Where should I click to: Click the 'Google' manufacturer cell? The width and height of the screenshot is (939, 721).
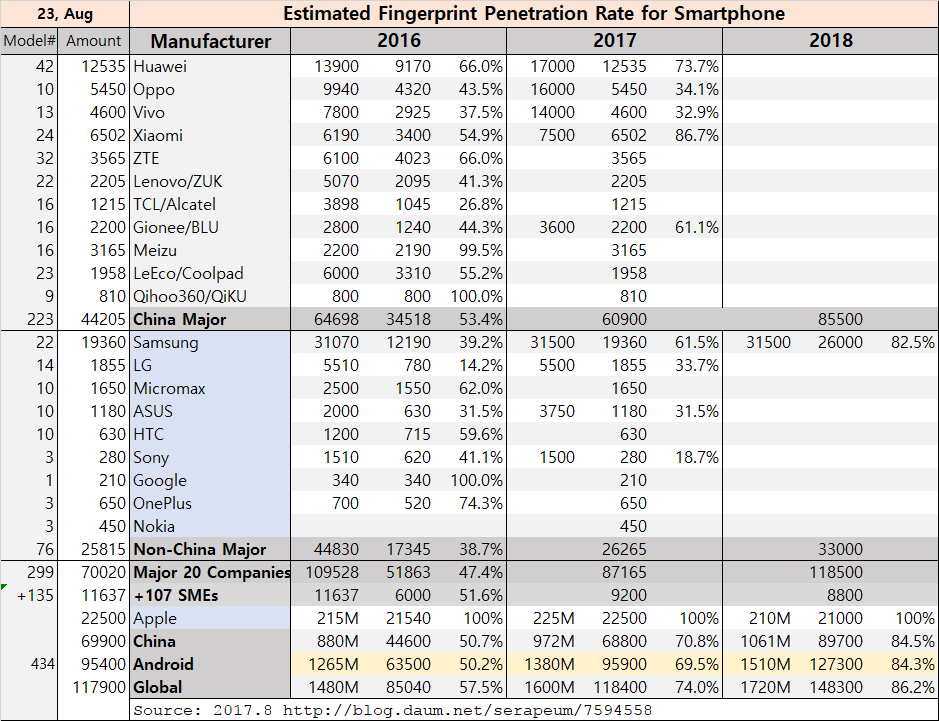tap(210, 480)
